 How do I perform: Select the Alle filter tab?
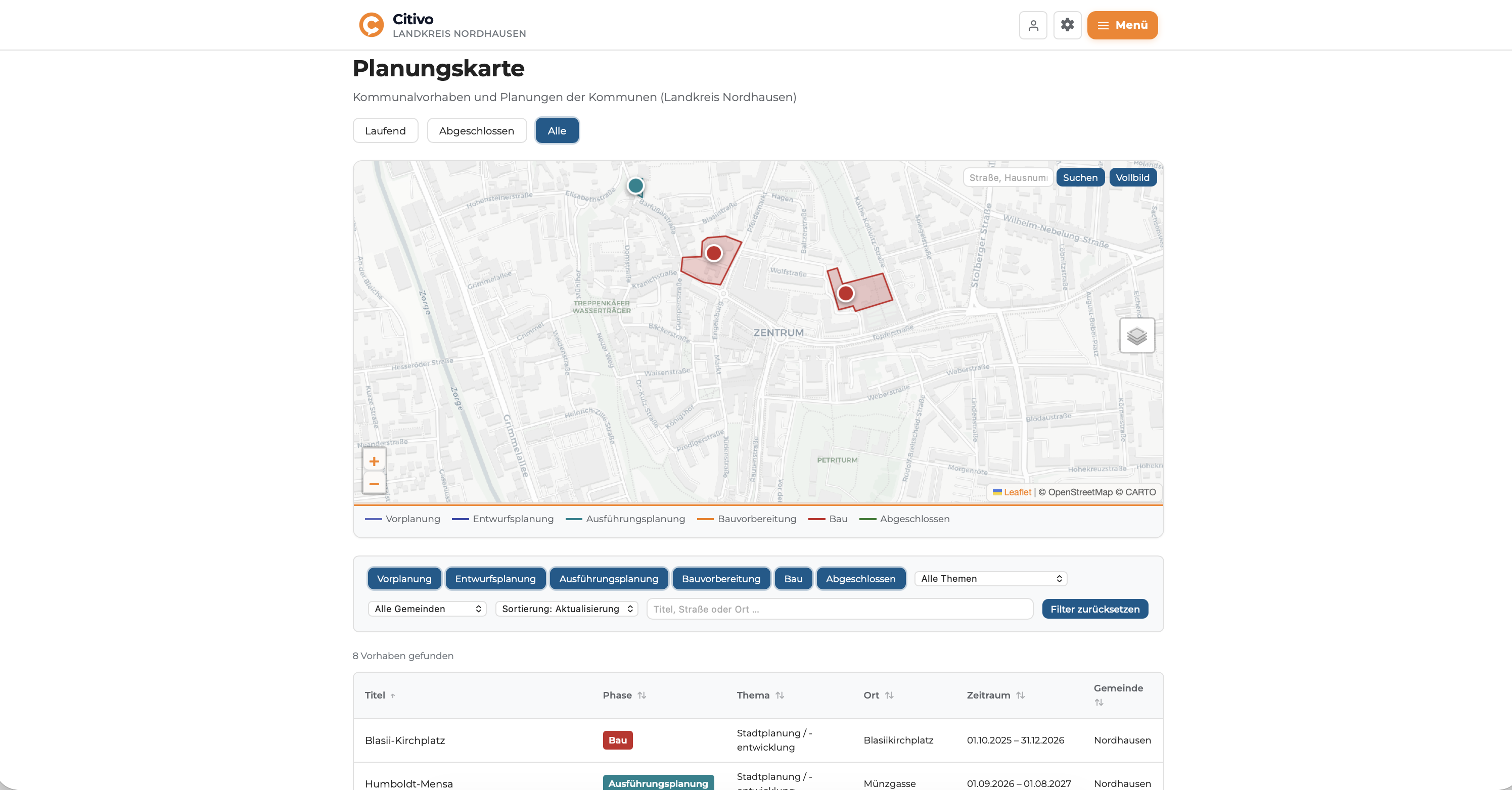[557, 130]
